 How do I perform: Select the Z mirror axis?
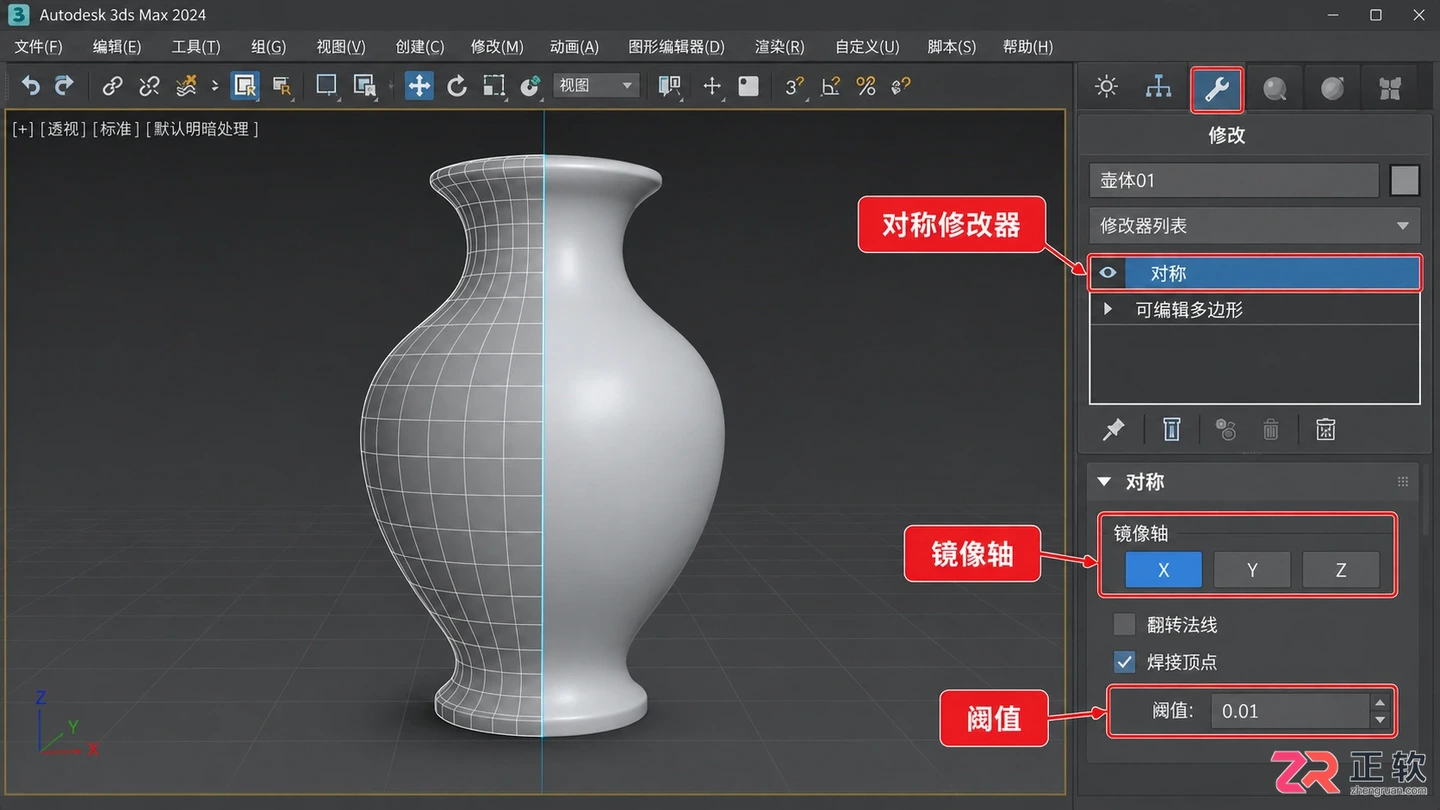tap(1341, 570)
